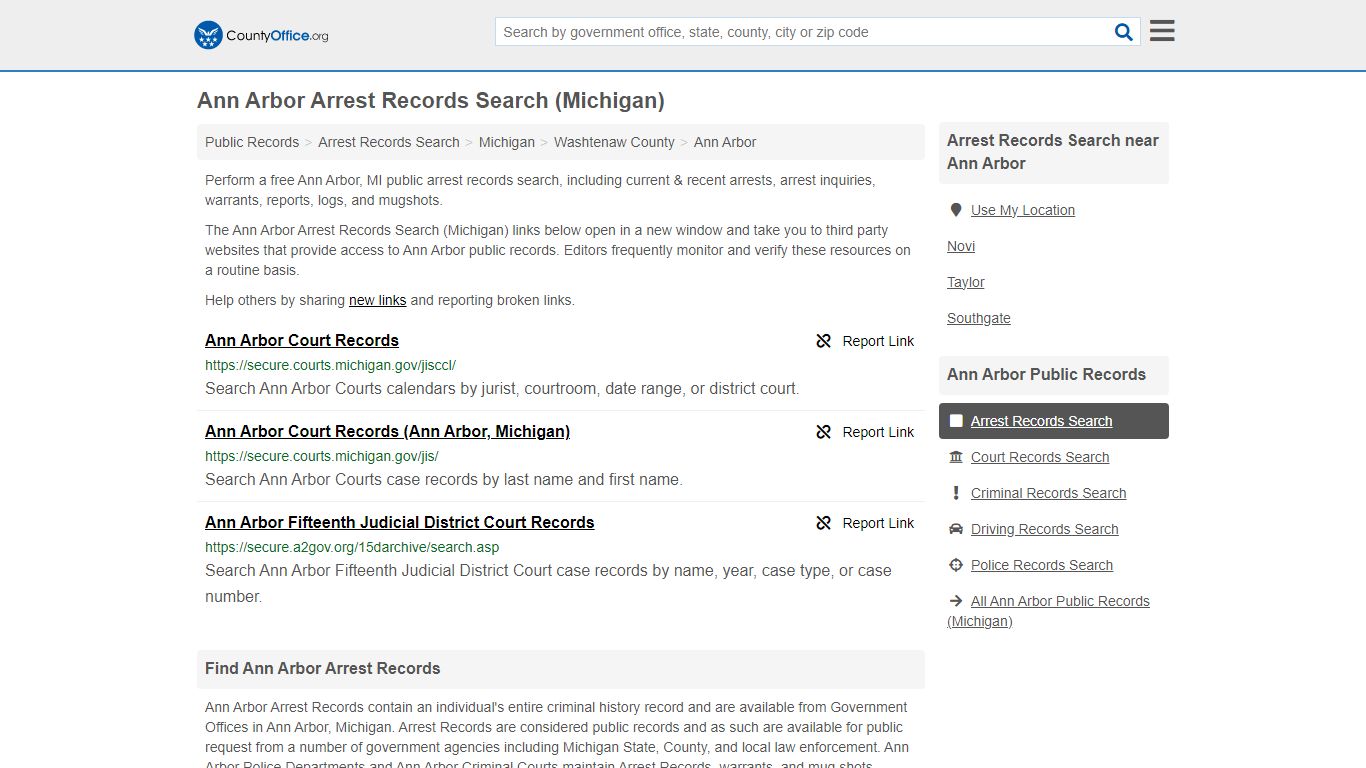Select Police Records Search sidebar item
Viewport: 1366px width, 768px height.
pos(1042,565)
